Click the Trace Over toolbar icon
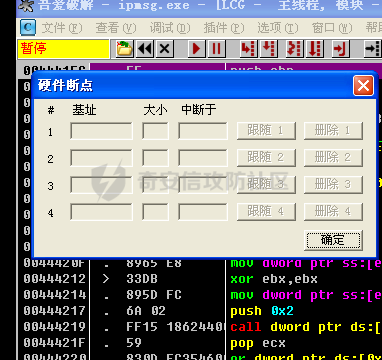Screen dimensions: 382x360 point(314,49)
